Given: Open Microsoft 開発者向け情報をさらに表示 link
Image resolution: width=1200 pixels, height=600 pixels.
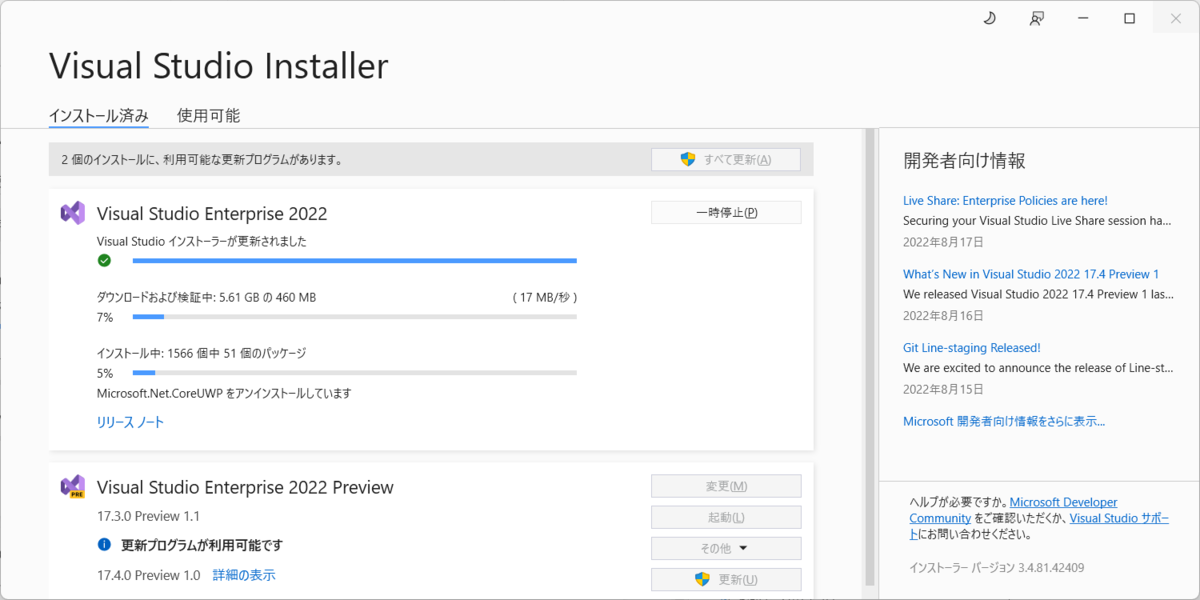Looking at the screenshot, I should [x=1004, y=421].
